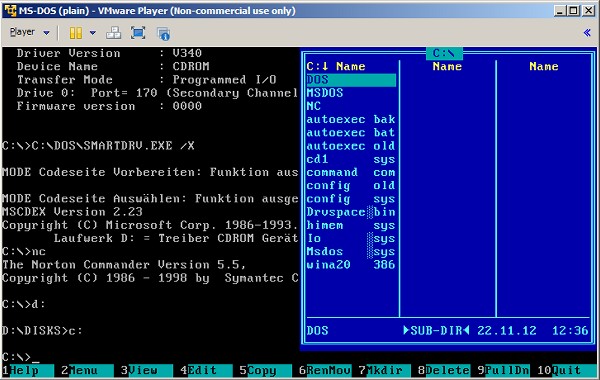Select the config old file

click(x=351, y=186)
